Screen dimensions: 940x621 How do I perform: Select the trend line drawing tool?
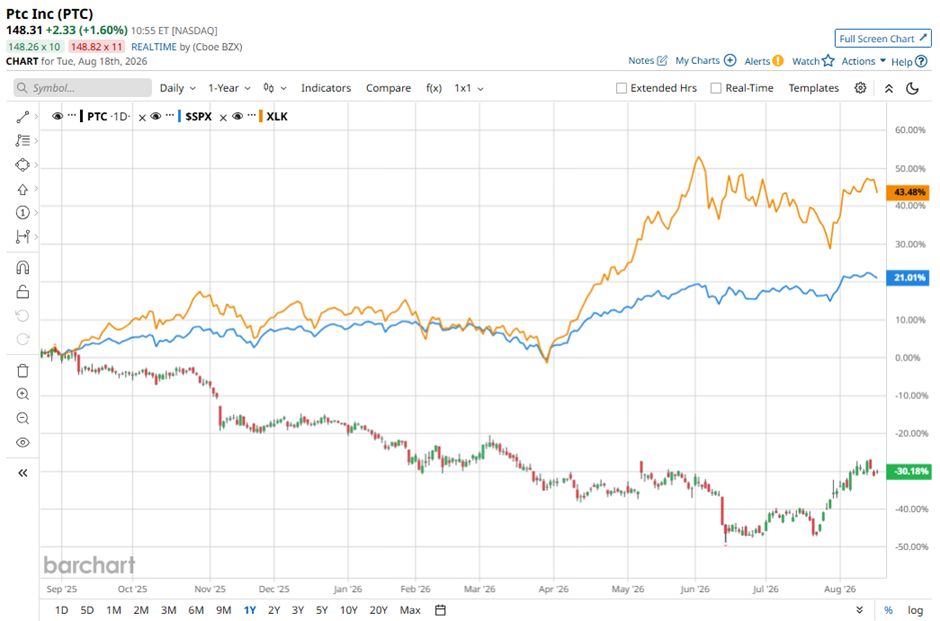[x=23, y=117]
